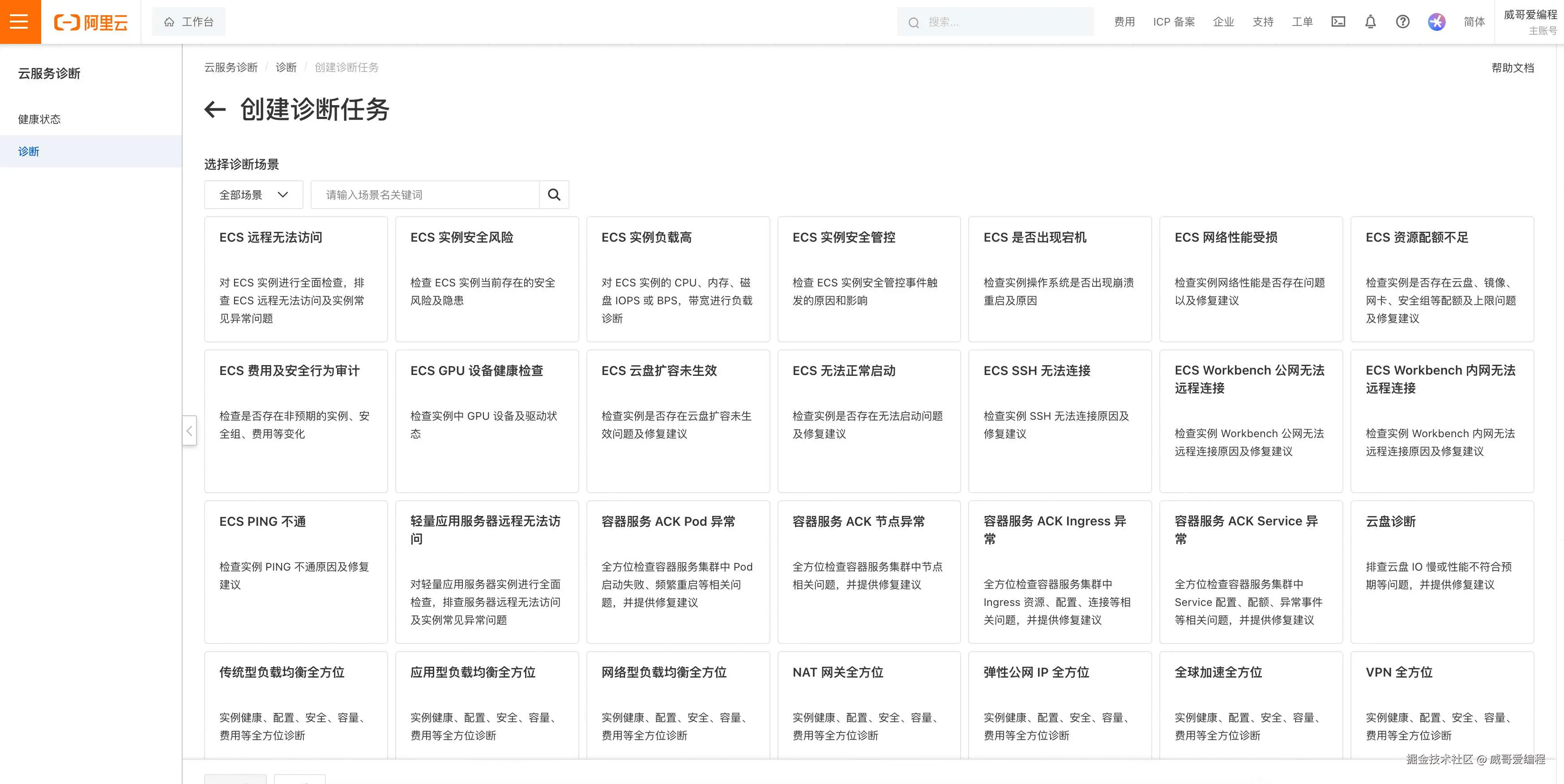Viewport: 1564px width, 784px height.
Task: Open the notifications bell icon
Action: tap(1370, 22)
